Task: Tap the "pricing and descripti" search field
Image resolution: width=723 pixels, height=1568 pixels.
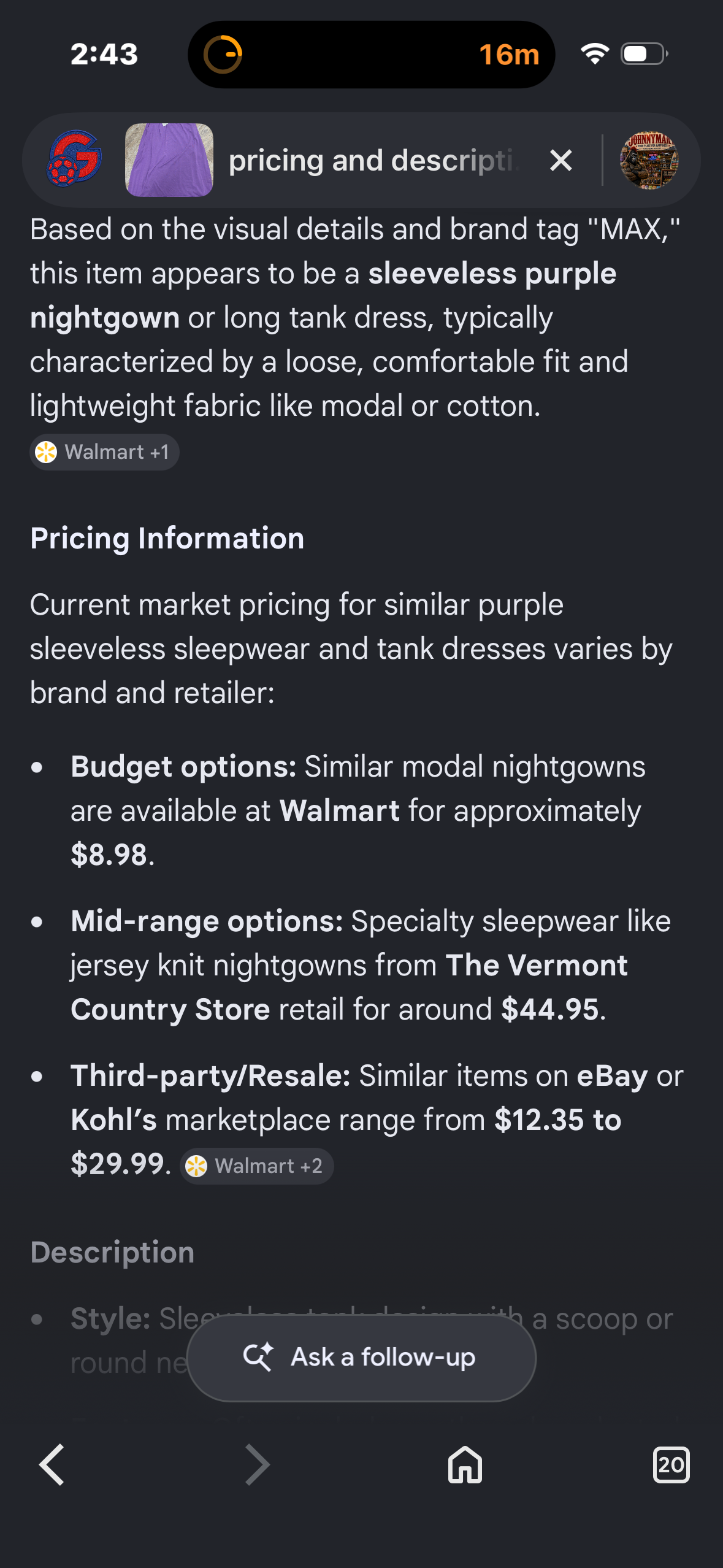Action: coord(374,161)
